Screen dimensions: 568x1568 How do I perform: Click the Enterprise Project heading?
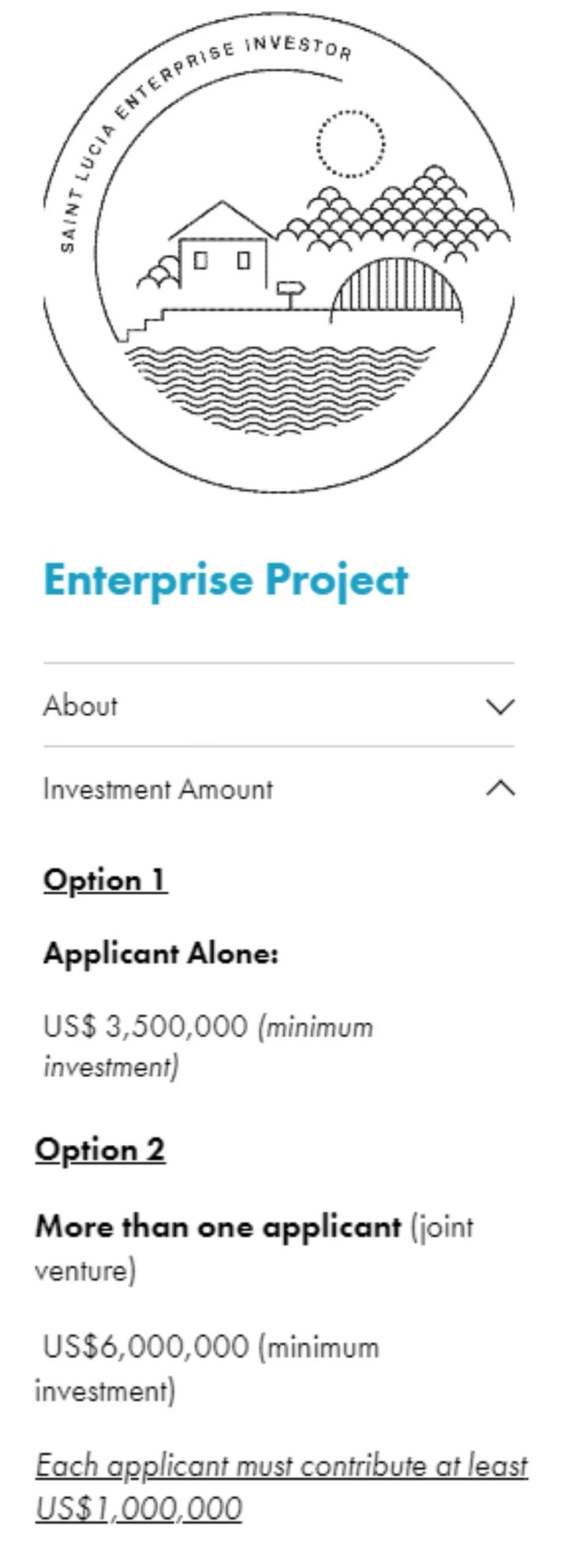coord(225,580)
